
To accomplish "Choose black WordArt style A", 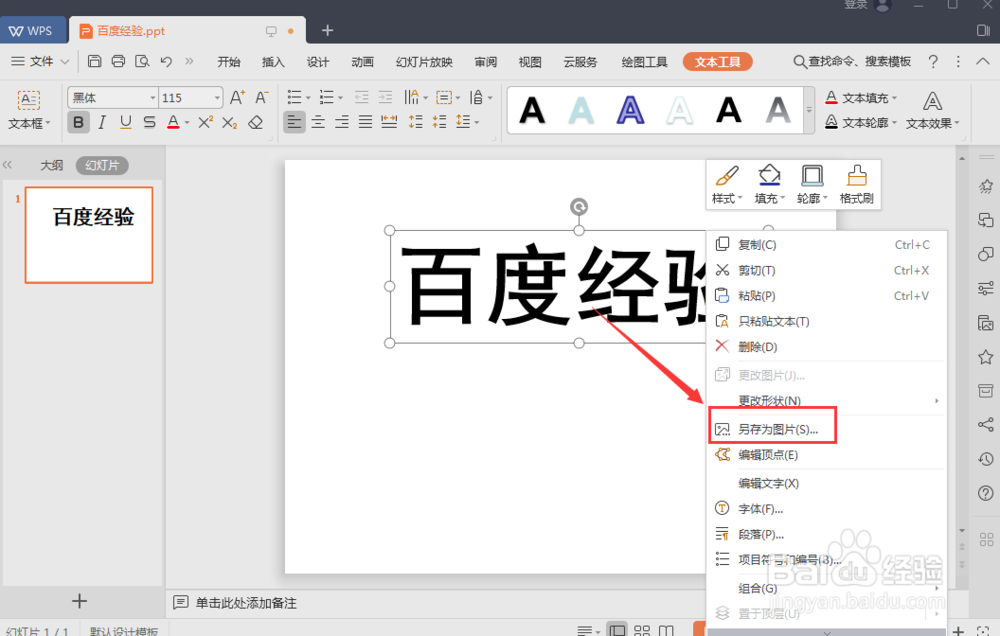I will pos(532,110).
